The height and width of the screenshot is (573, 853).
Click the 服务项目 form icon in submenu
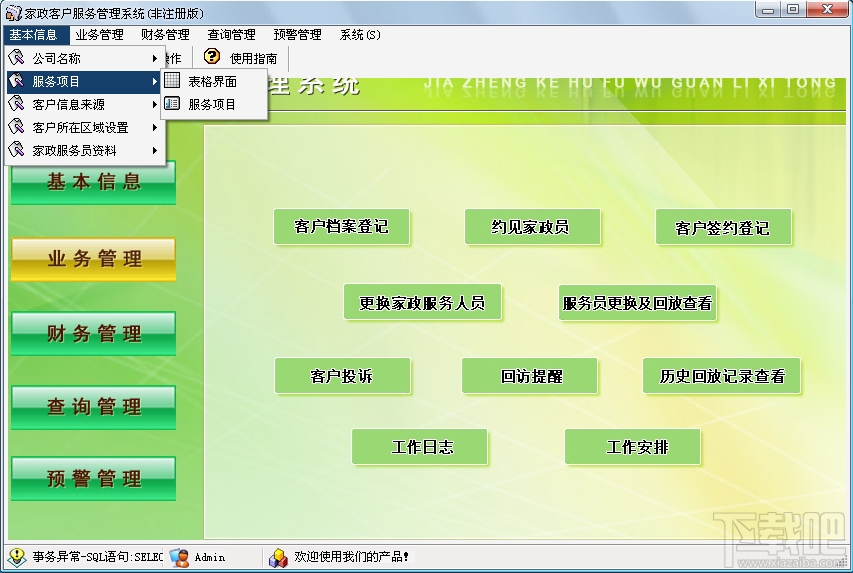tap(172, 103)
